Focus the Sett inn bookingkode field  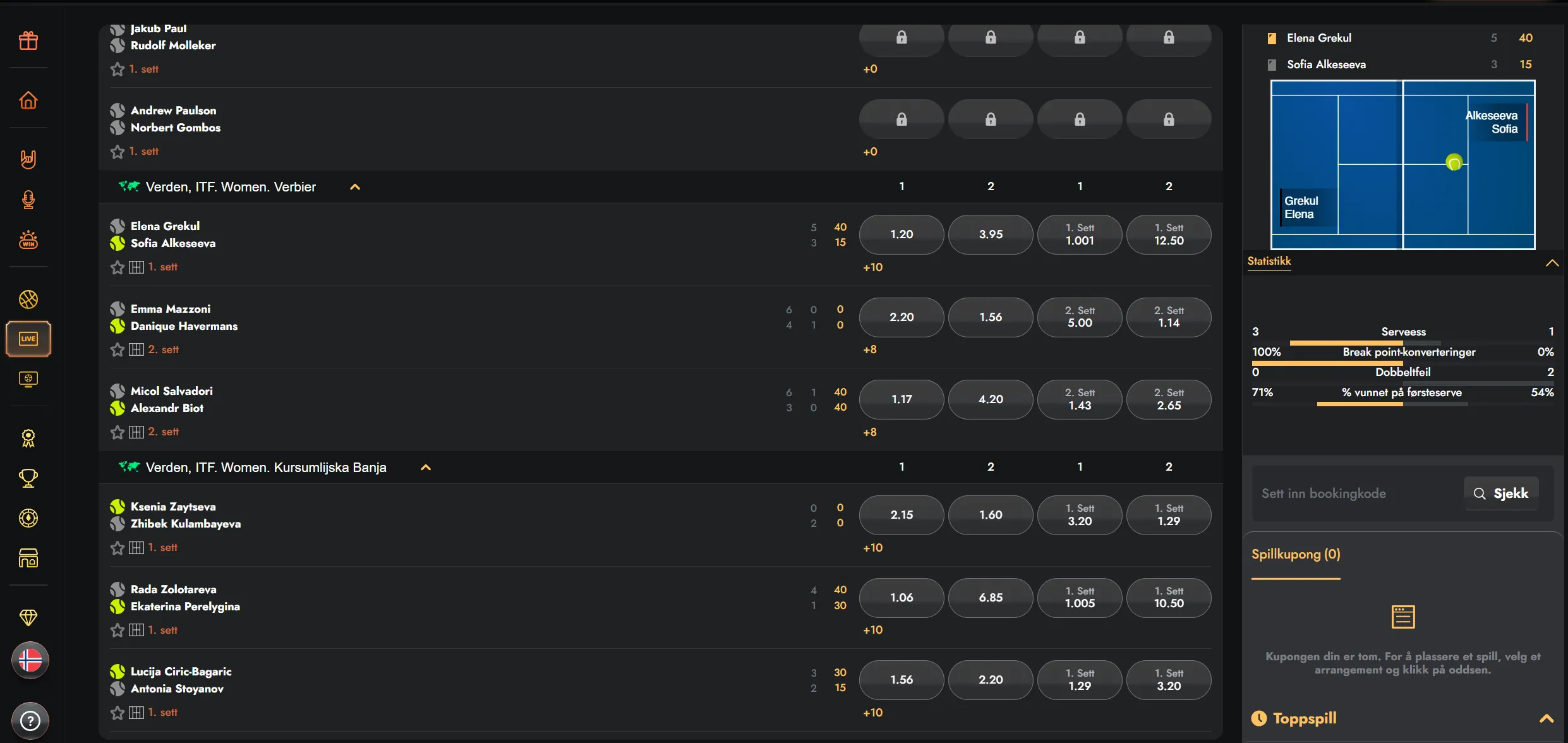click(1357, 493)
